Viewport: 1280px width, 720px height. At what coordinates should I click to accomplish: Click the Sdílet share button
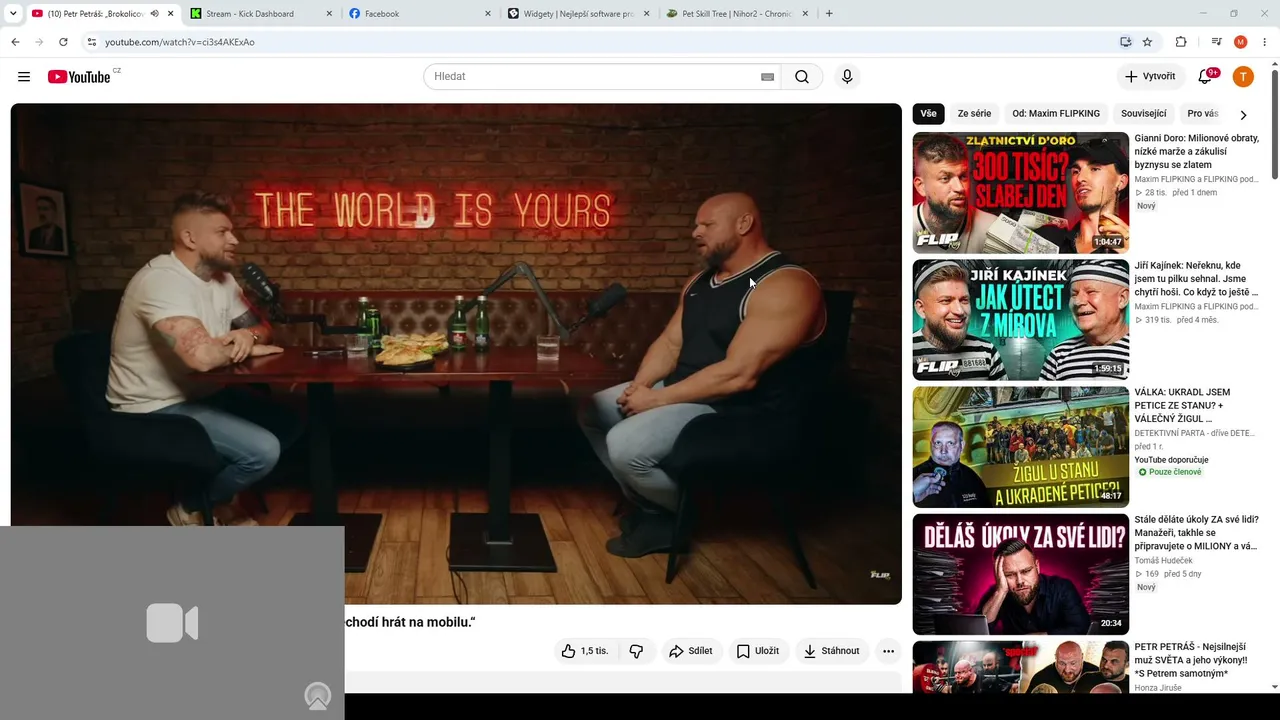tap(691, 651)
